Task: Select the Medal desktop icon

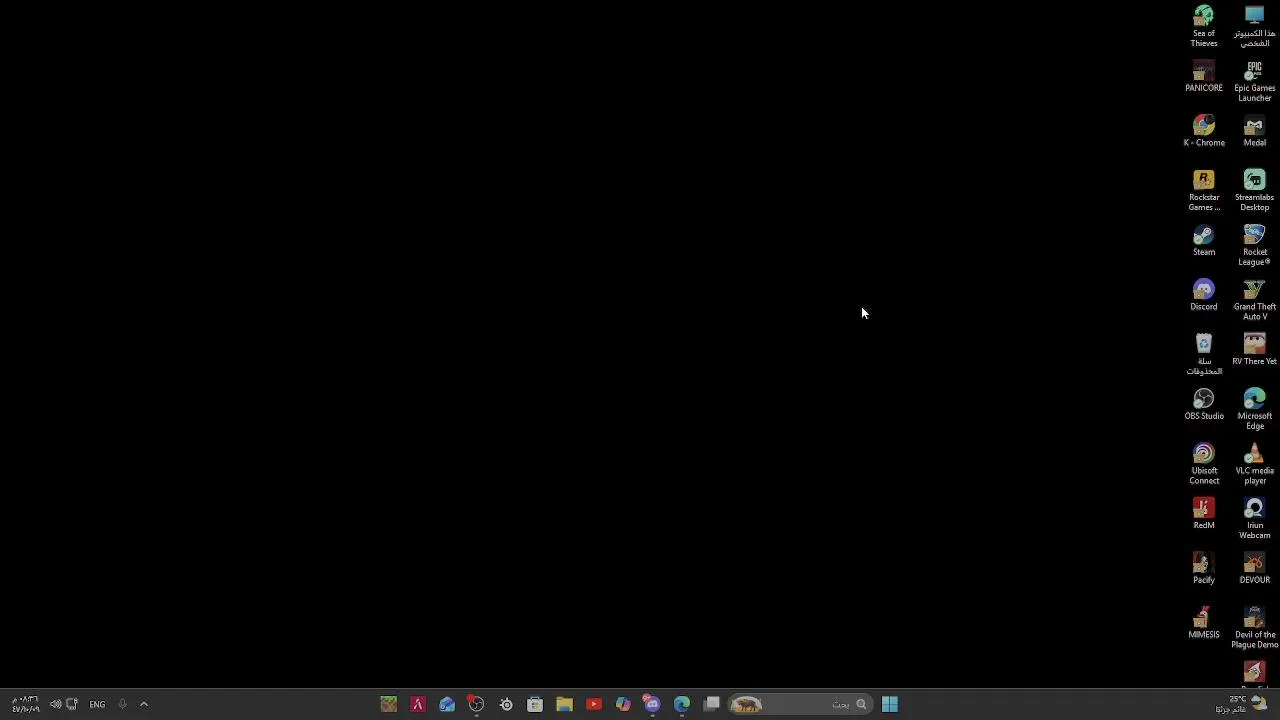Action: point(1254,131)
